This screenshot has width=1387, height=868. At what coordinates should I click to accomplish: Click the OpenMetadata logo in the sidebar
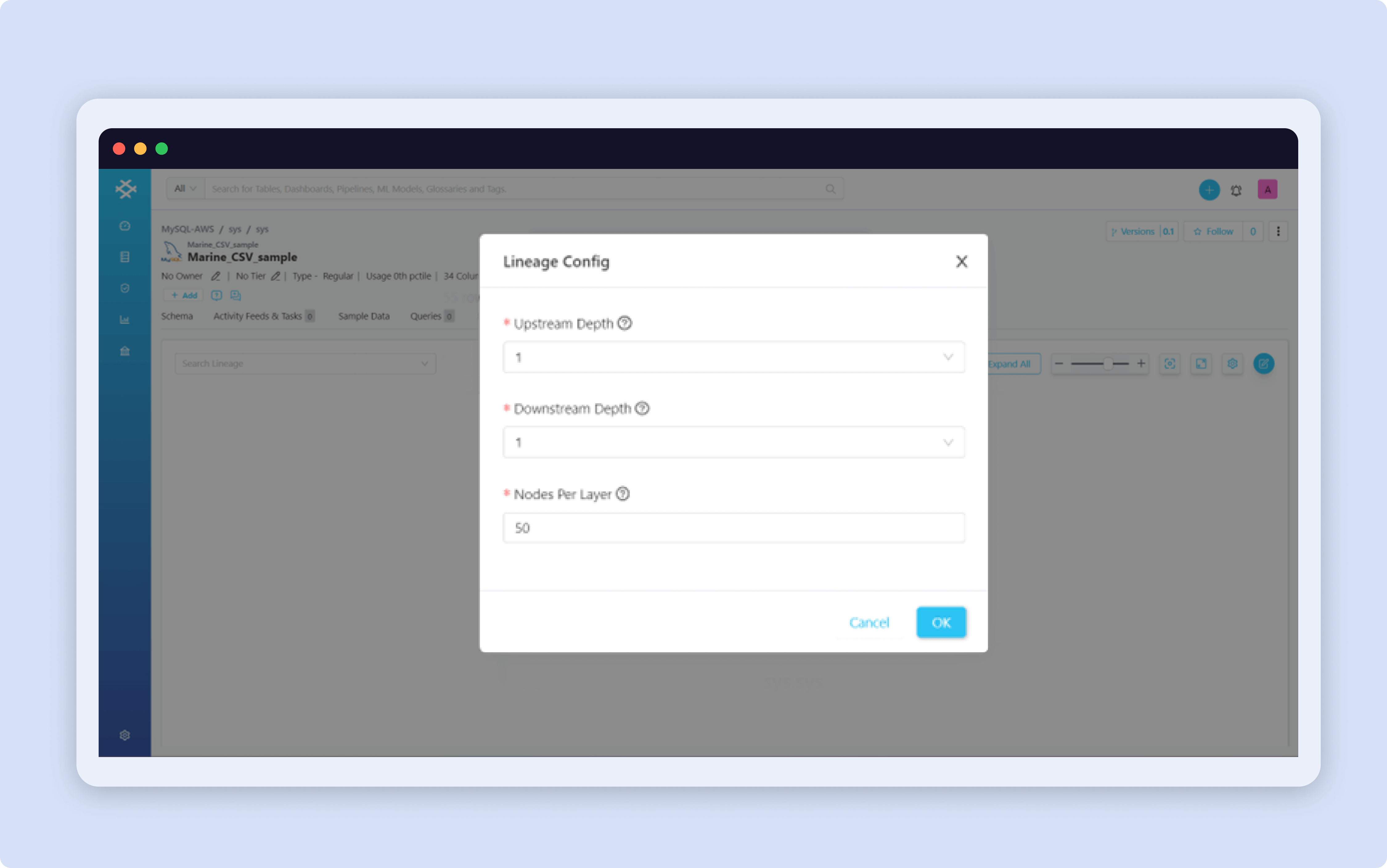tap(125, 189)
